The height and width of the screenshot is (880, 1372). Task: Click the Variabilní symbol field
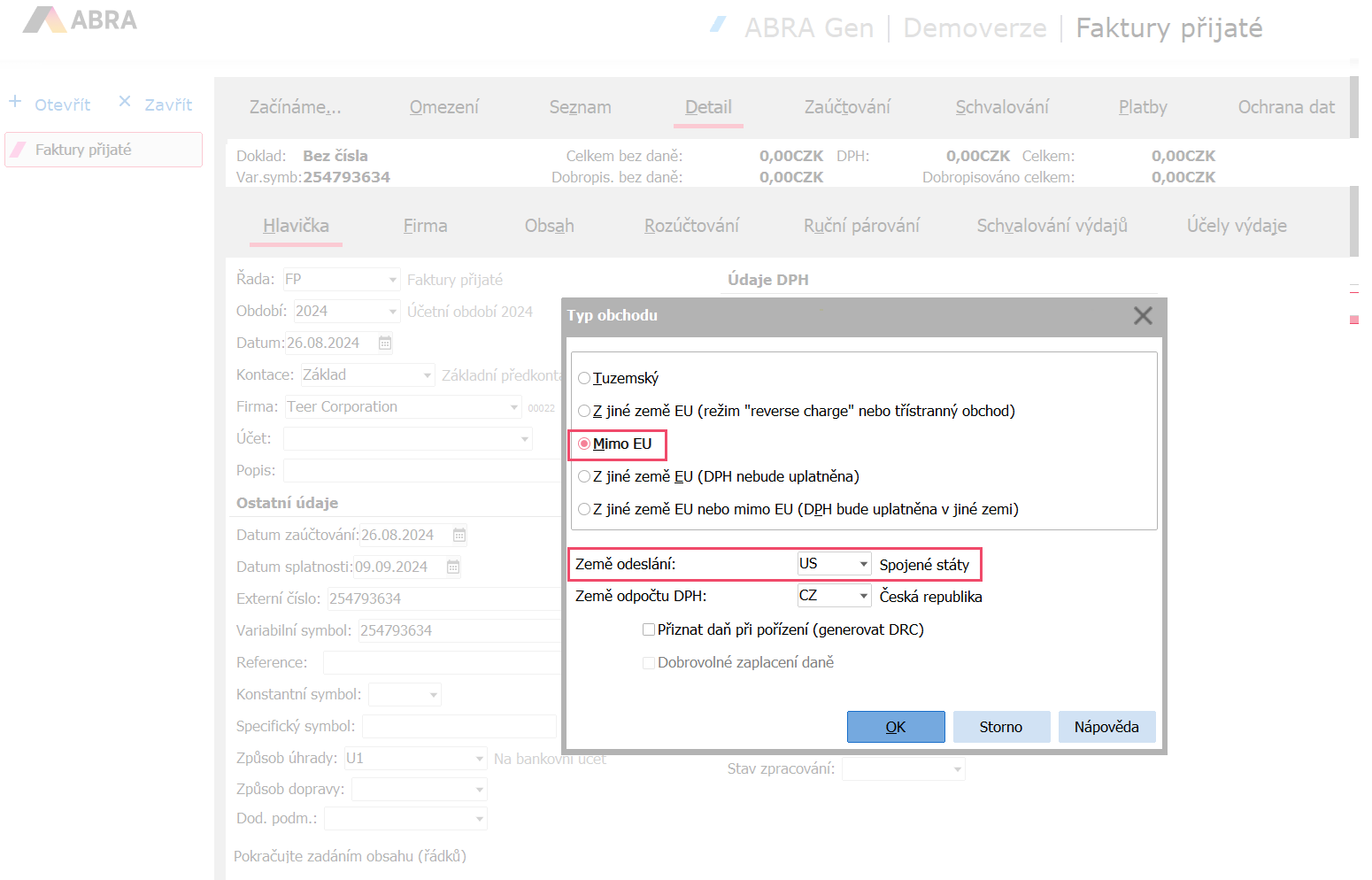pyautogui.click(x=459, y=631)
